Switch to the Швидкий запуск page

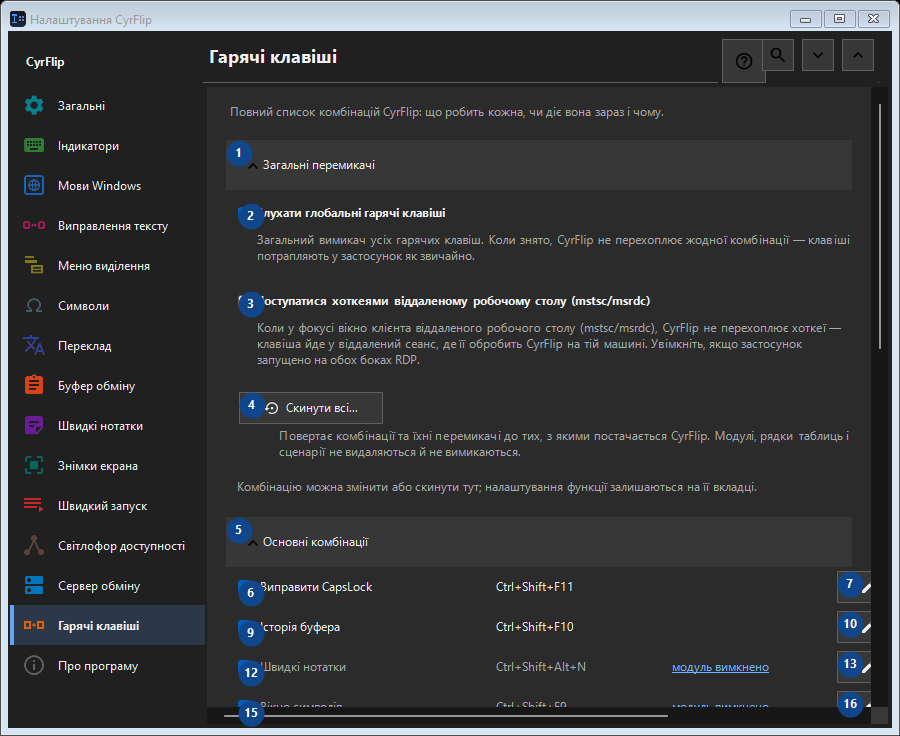[x=107, y=506]
